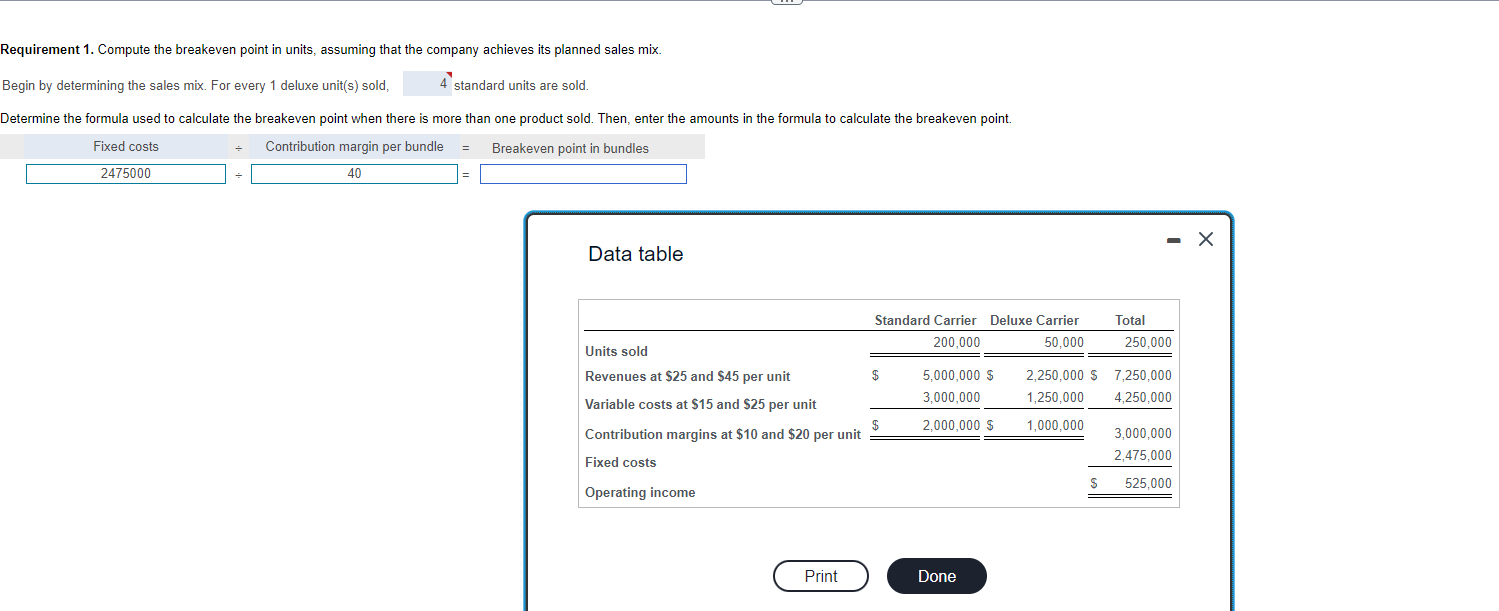Close the Data table window
Screen dimensions: 1499x611
pos(1205,239)
